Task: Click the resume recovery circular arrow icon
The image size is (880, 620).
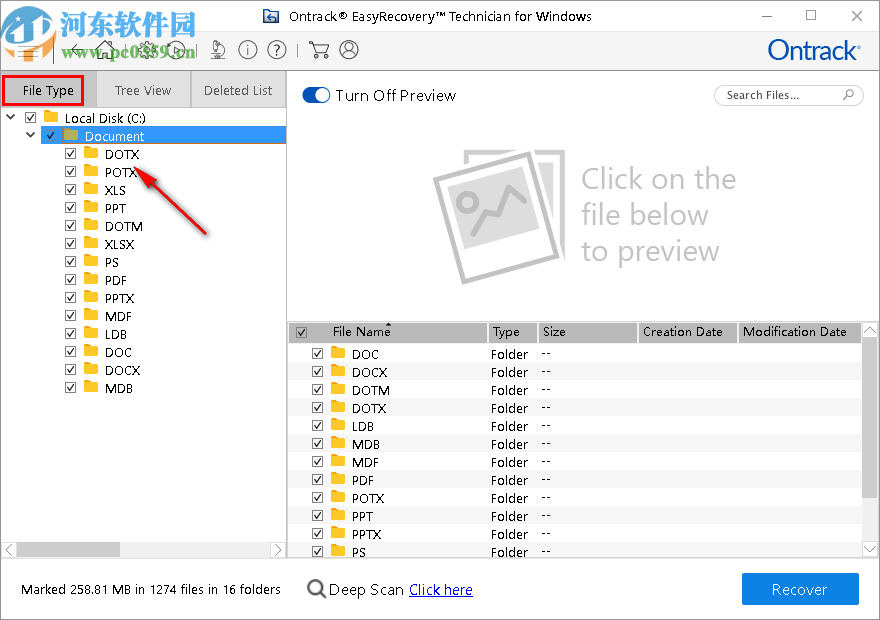Action: pos(178,50)
